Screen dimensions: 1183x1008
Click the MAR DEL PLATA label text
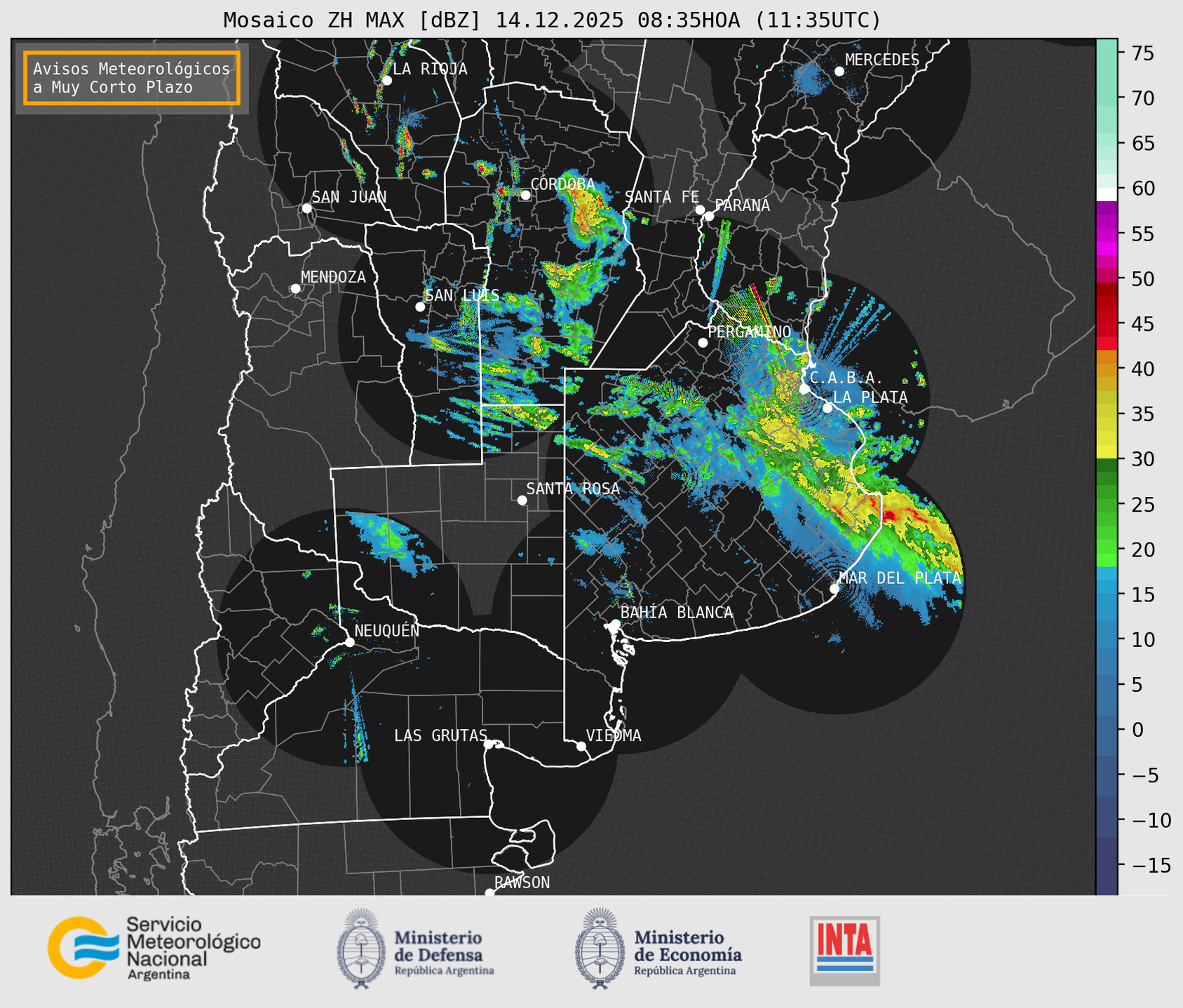pos(900,578)
